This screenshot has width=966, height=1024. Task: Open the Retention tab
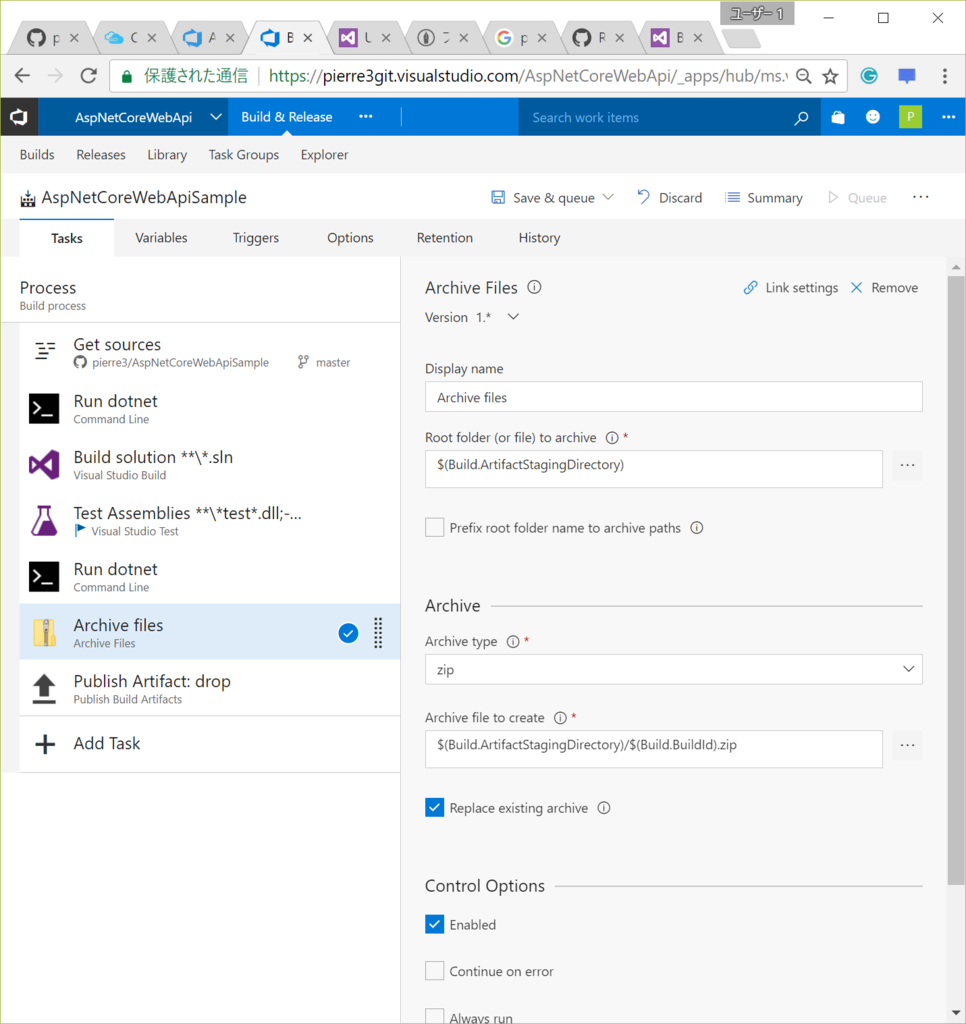(444, 238)
